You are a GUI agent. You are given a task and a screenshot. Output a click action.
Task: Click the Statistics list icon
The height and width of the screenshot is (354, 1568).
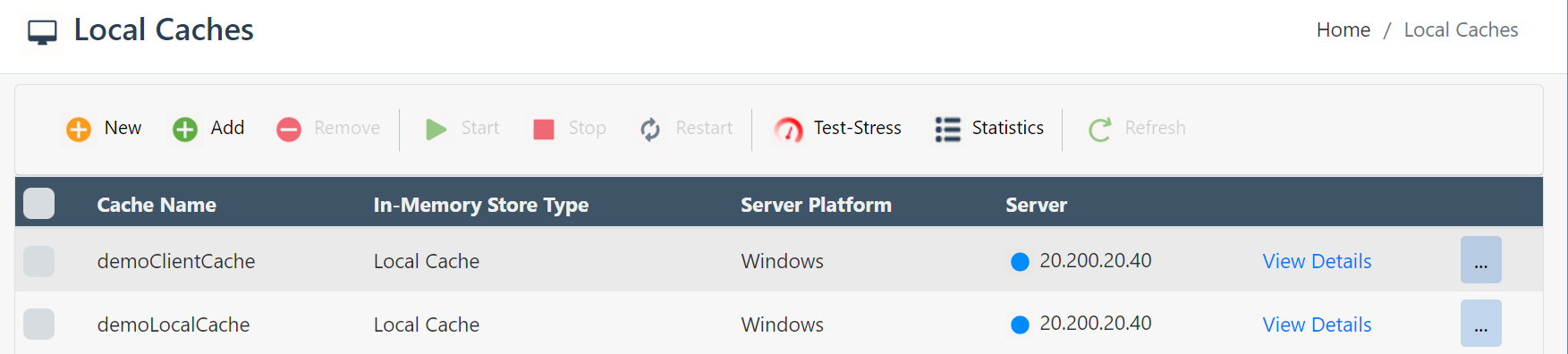tap(947, 130)
